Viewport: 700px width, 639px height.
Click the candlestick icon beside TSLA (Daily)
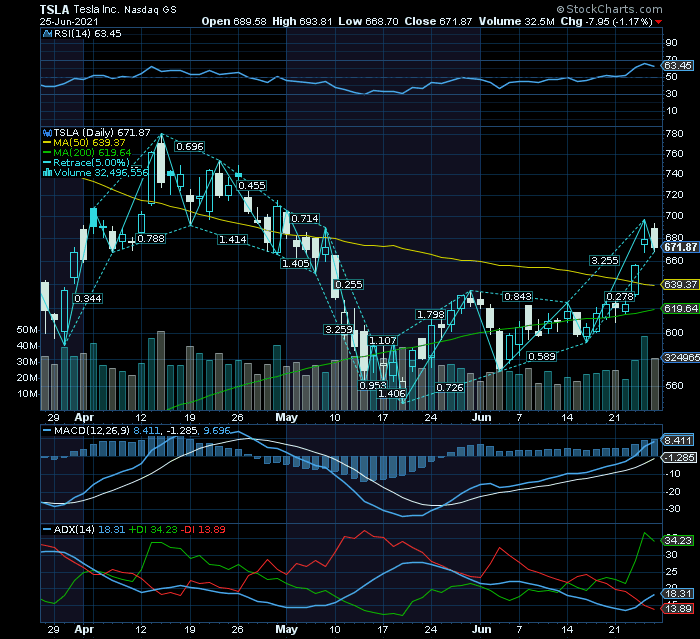click(47, 133)
